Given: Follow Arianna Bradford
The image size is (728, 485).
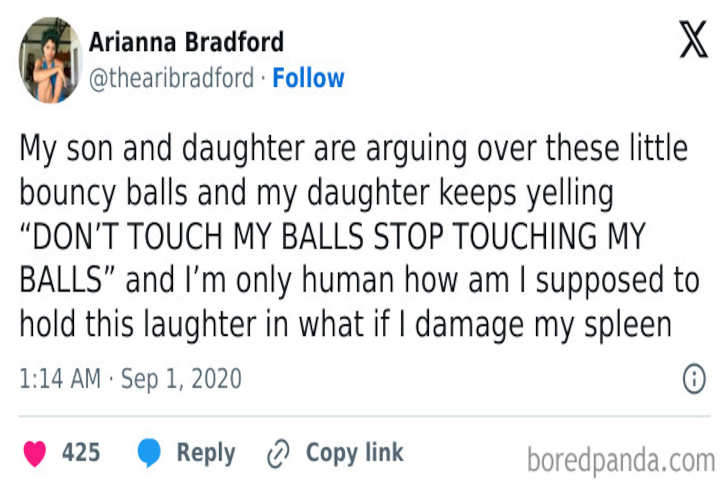Looking at the screenshot, I should [x=308, y=78].
